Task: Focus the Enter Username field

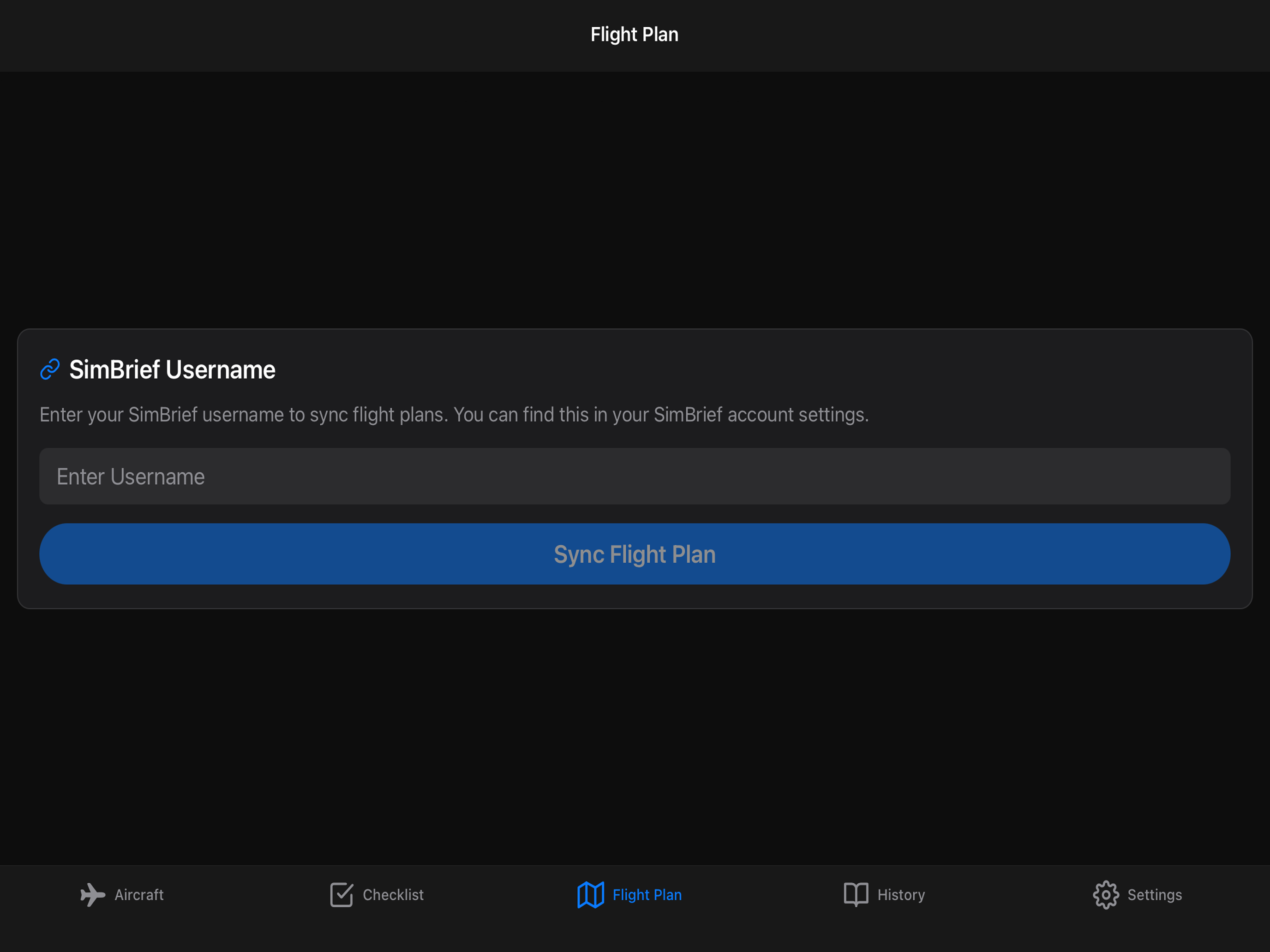Action: click(x=635, y=476)
